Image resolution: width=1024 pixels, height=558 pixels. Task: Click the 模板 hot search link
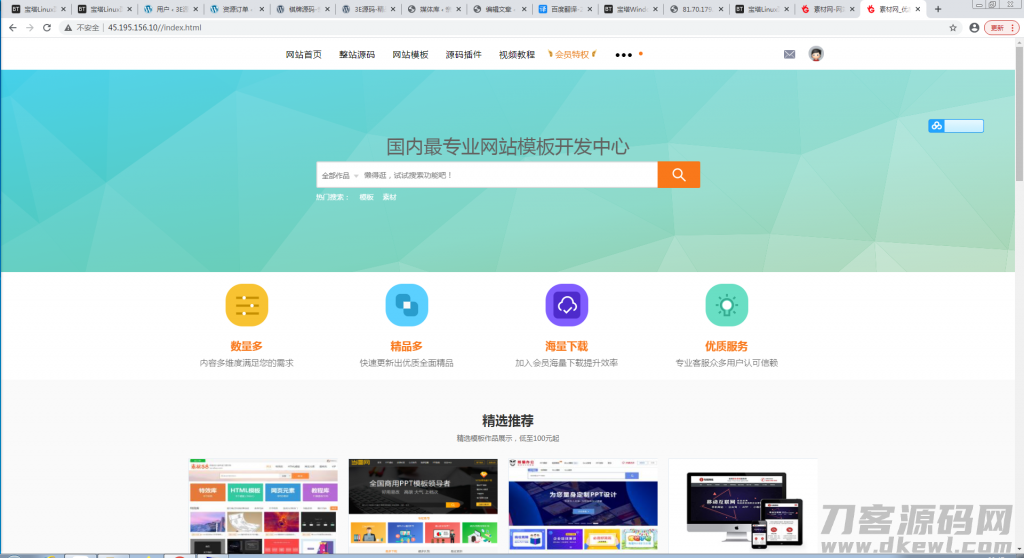(366, 197)
